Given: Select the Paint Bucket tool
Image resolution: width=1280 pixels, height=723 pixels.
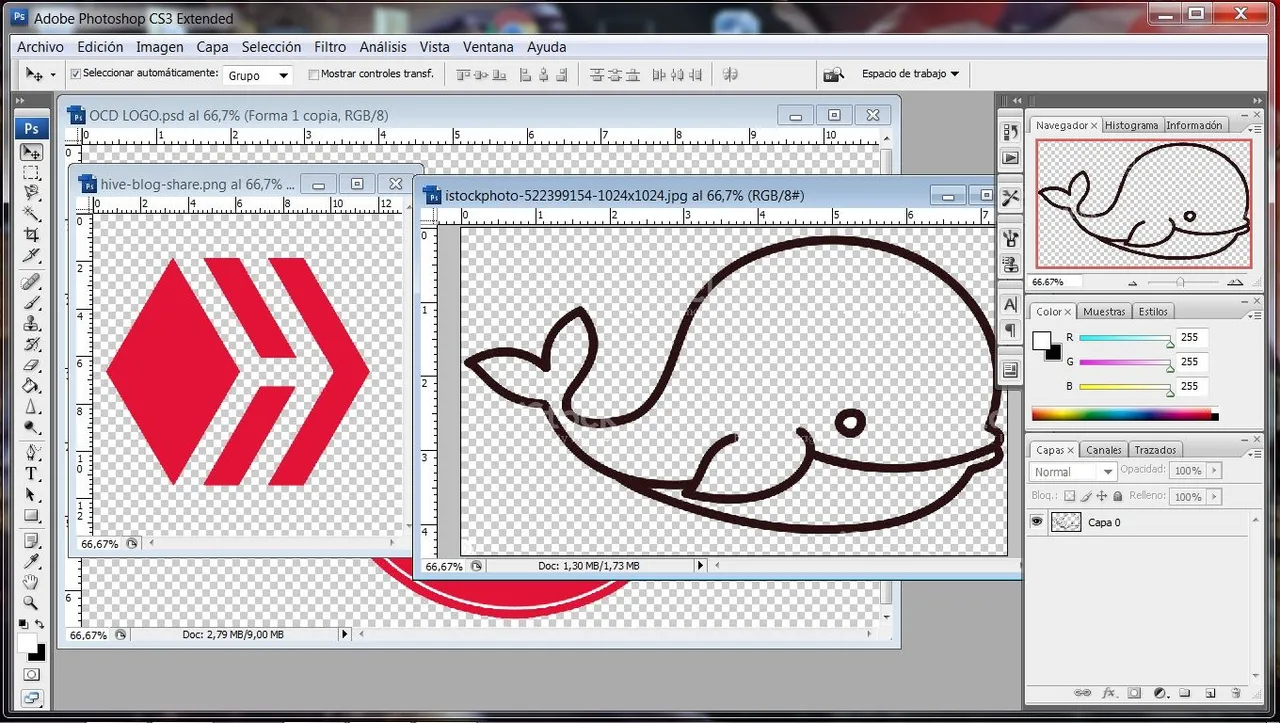Looking at the screenshot, I should point(32,385).
